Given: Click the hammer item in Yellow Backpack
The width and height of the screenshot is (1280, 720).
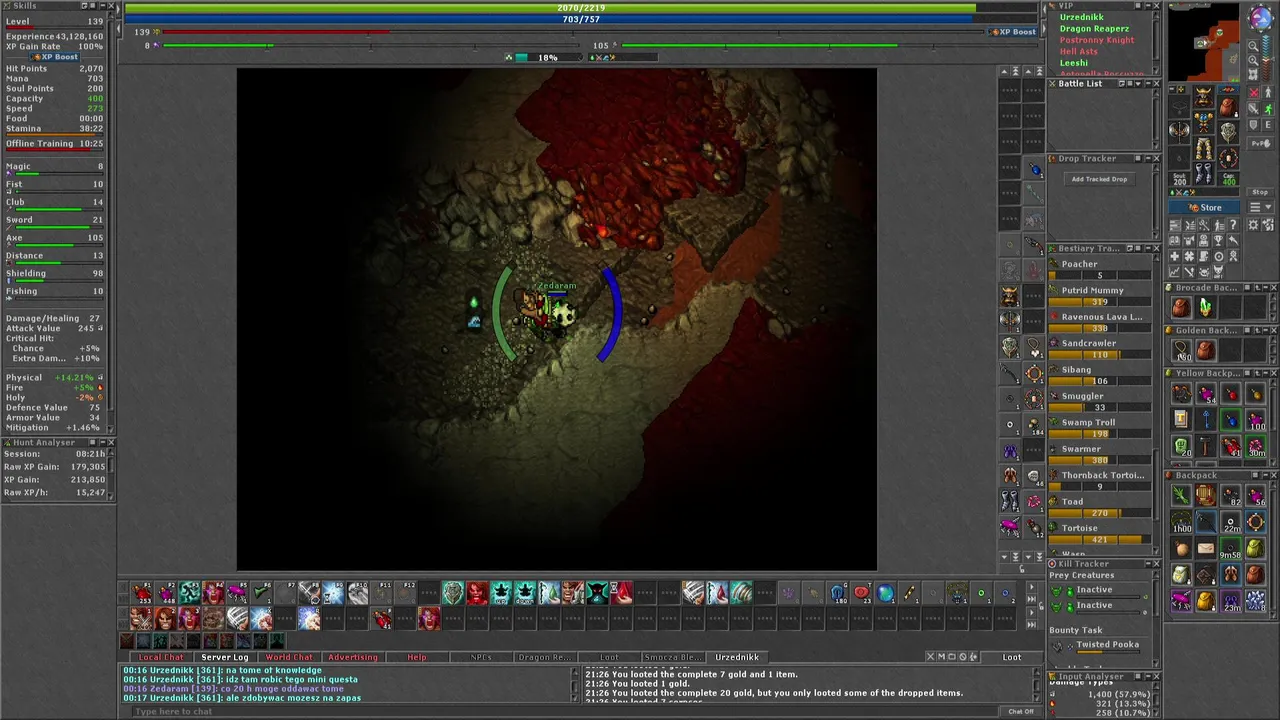Looking at the screenshot, I should click(x=1206, y=444).
